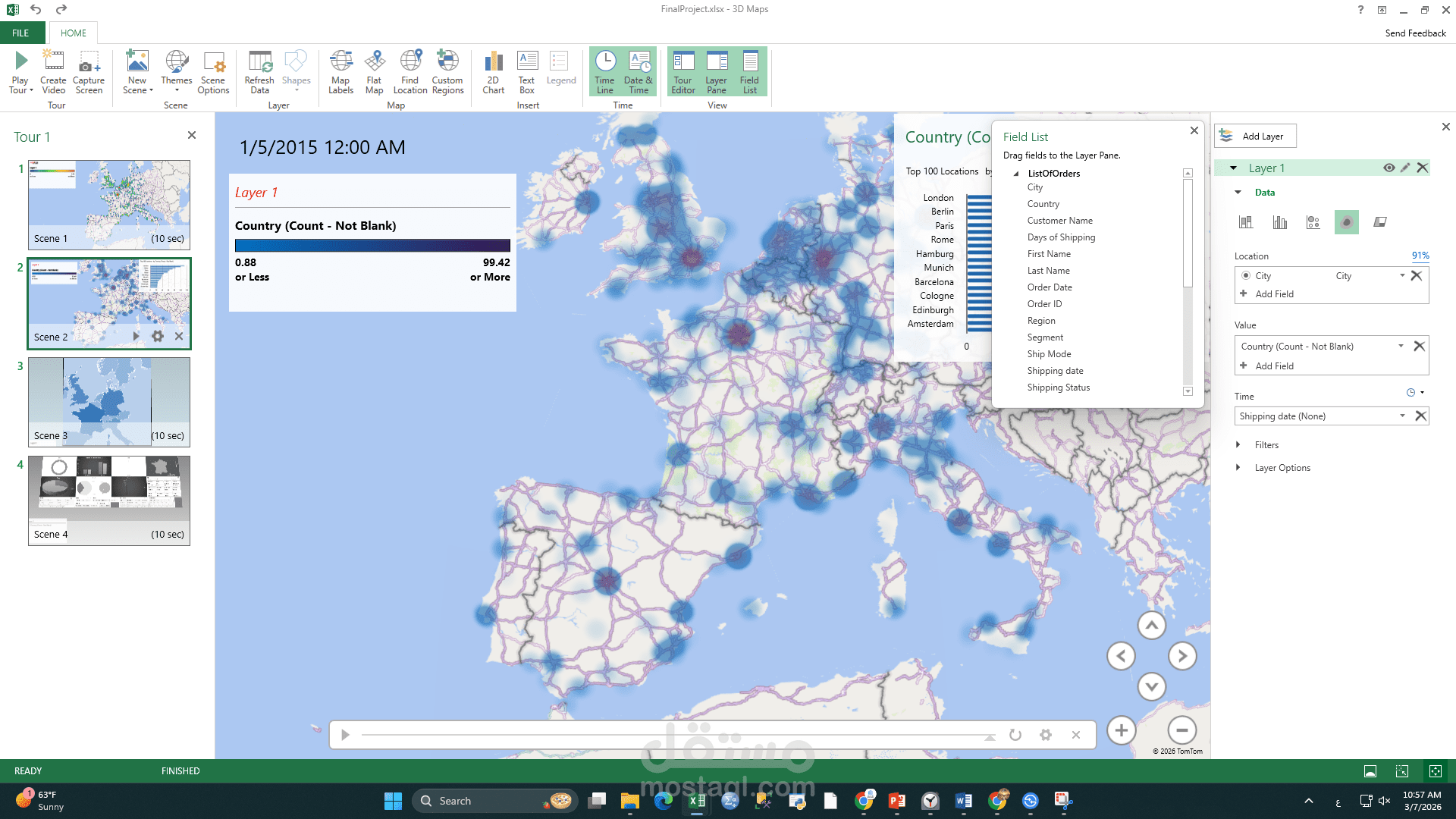Choose the region chart type icon
This screenshot has height=819, width=1456.
coord(1380,222)
